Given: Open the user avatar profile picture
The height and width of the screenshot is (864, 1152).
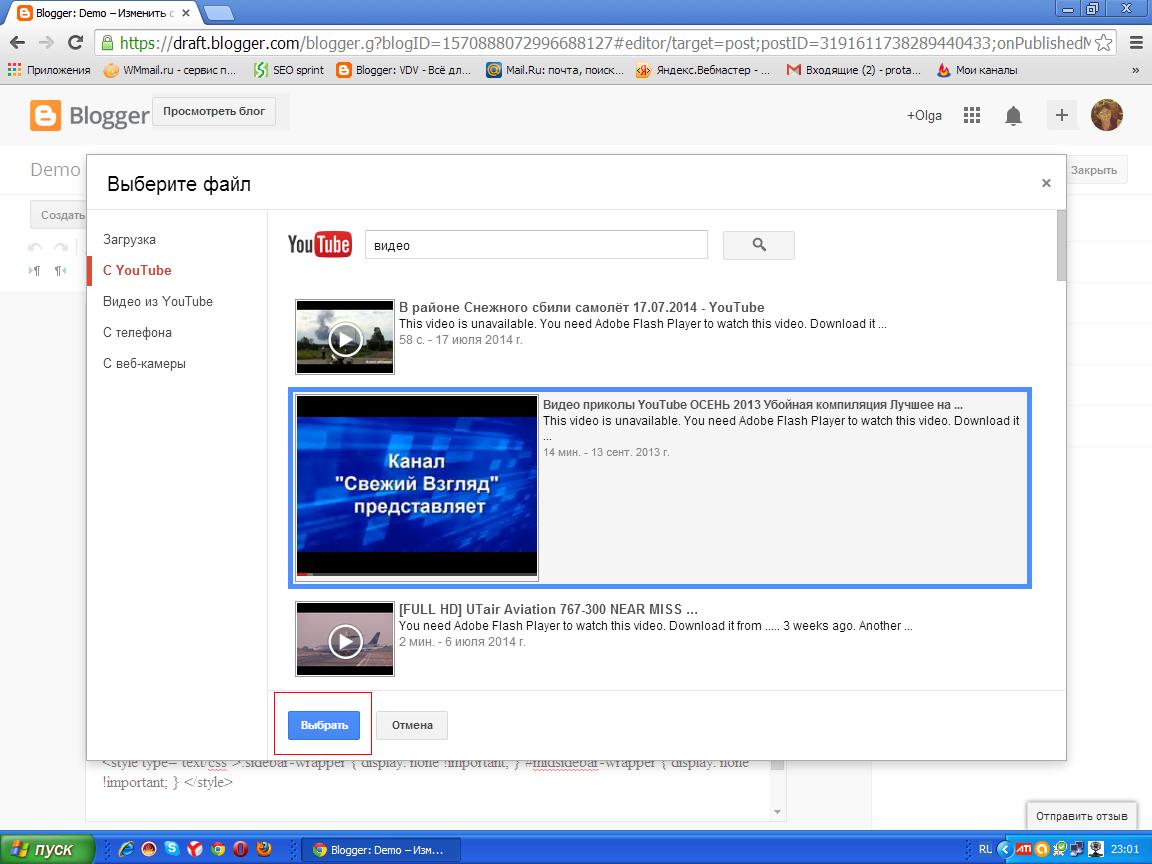Looking at the screenshot, I should [1106, 115].
